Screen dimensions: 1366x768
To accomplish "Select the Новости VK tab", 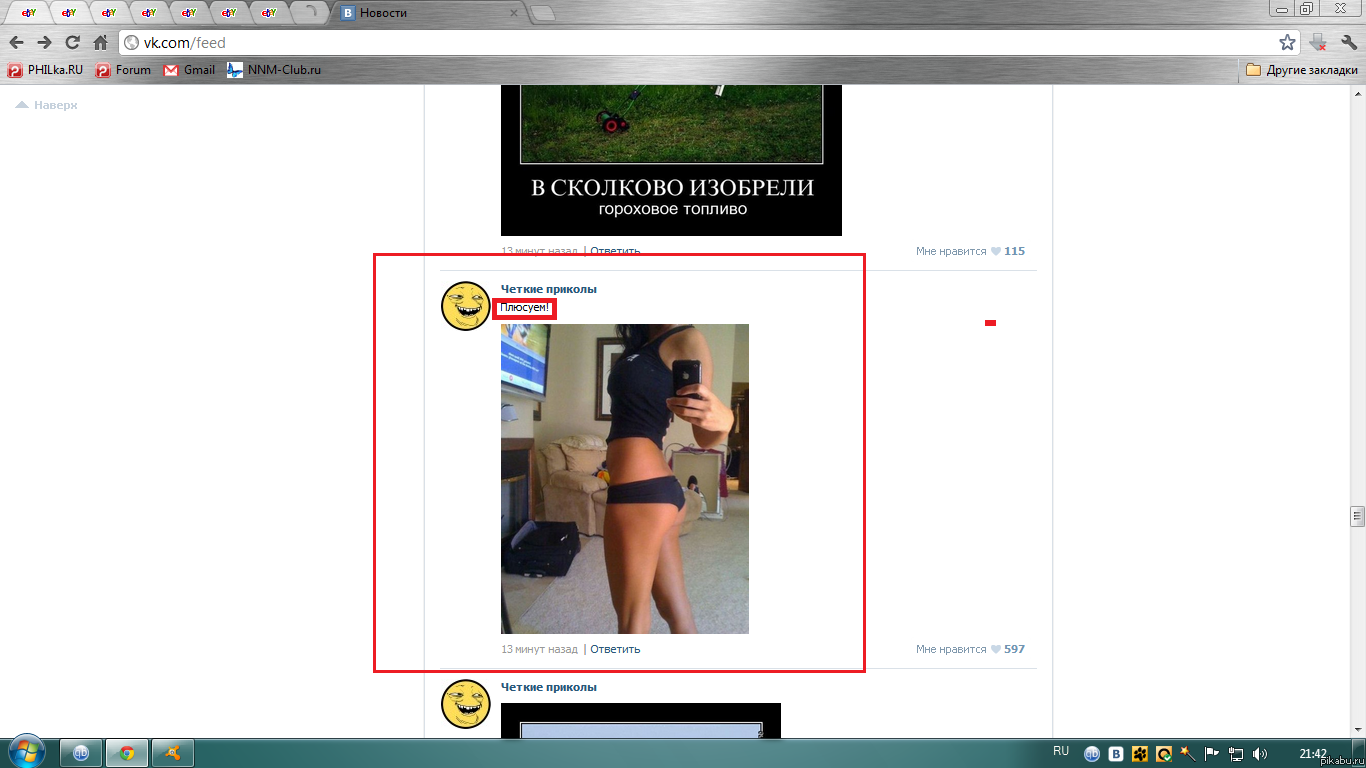I will coord(430,13).
